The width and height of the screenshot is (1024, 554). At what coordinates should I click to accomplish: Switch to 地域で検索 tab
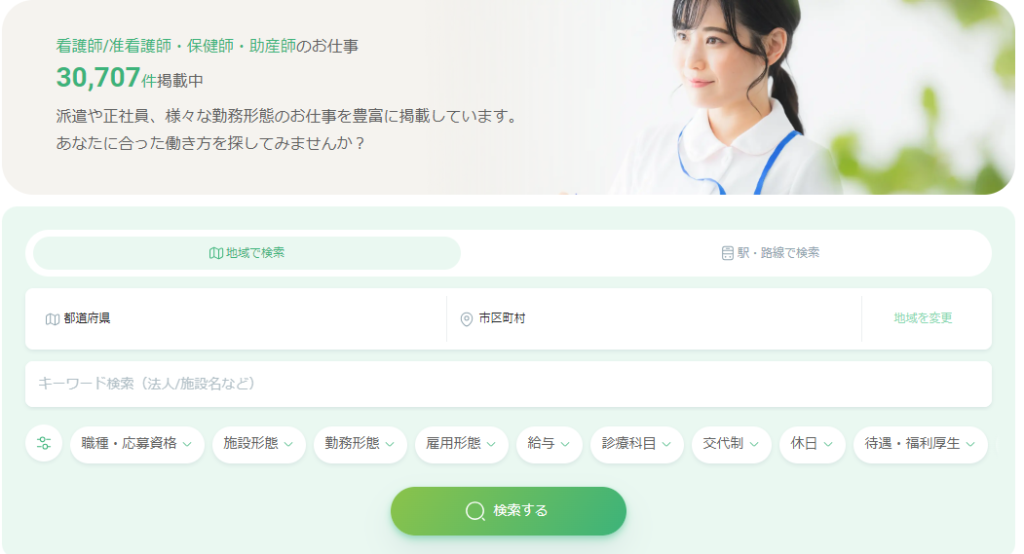(x=247, y=253)
